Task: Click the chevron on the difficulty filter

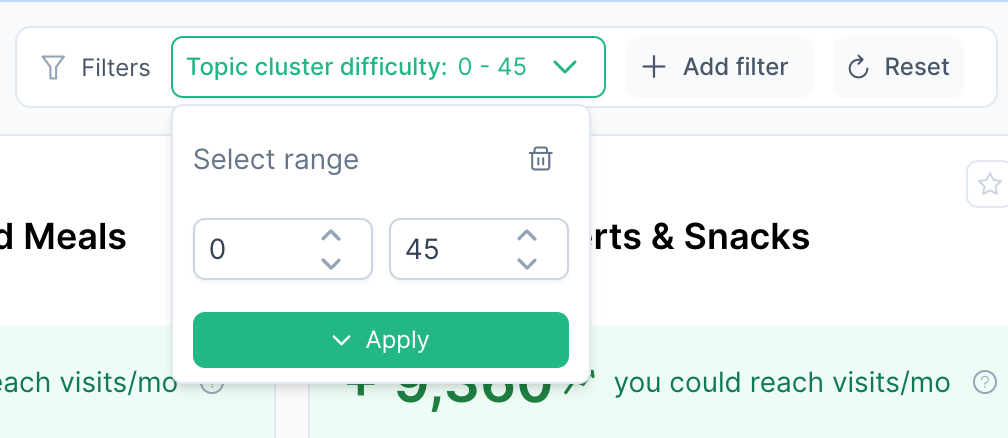Action: point(565,67)
